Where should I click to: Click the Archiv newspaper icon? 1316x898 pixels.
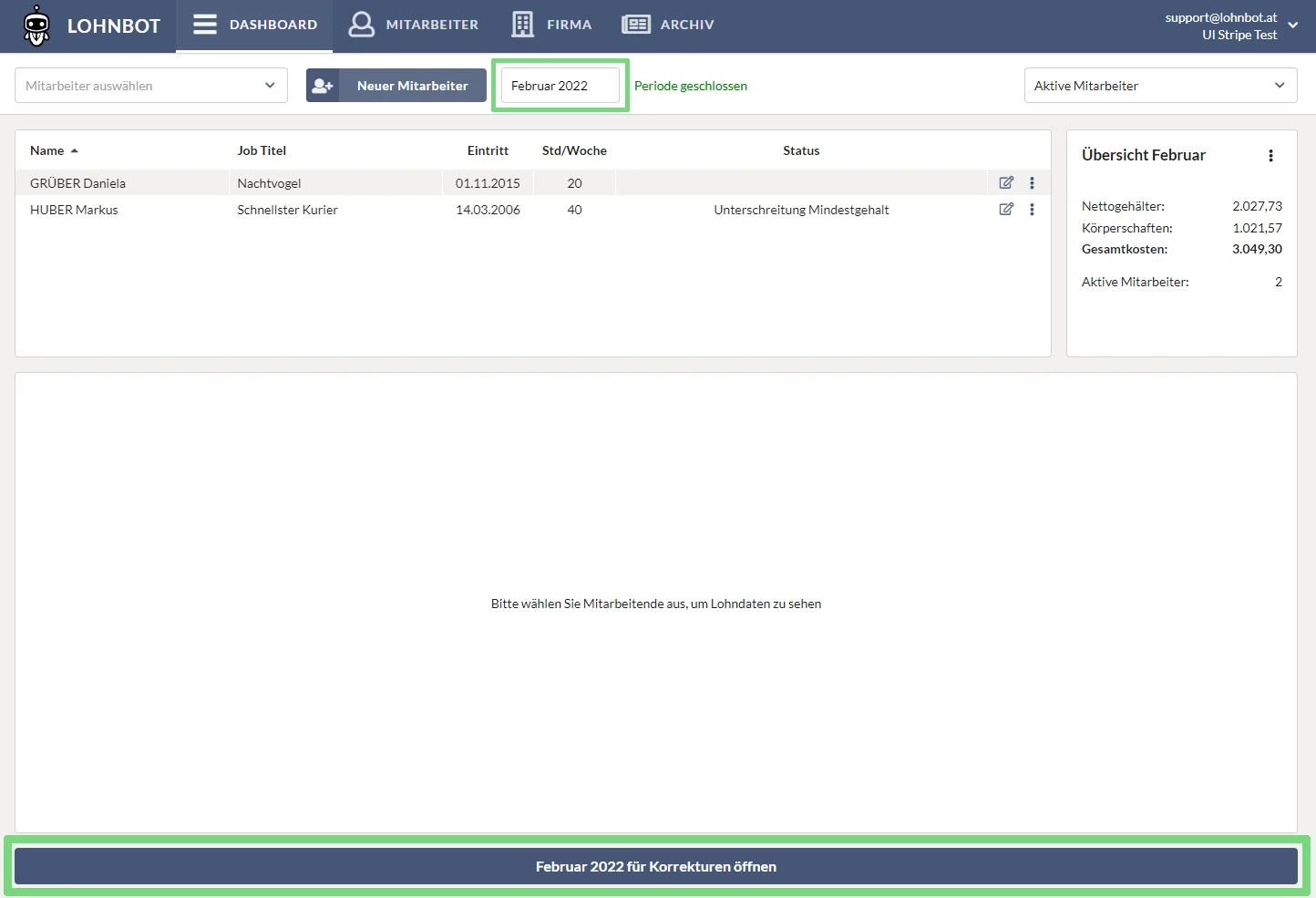click(x=636, y=25)
